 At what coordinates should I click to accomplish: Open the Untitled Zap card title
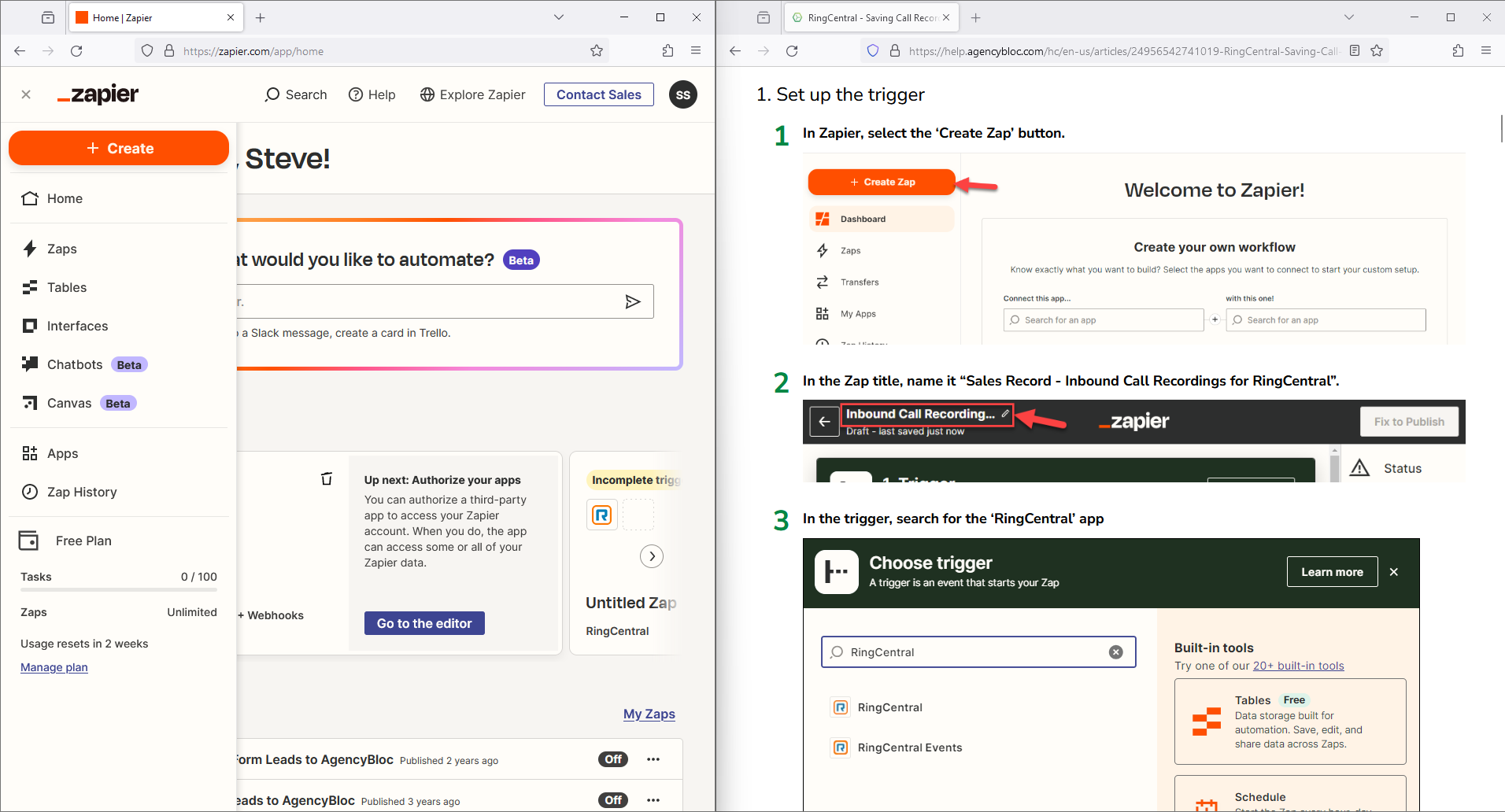631,603
